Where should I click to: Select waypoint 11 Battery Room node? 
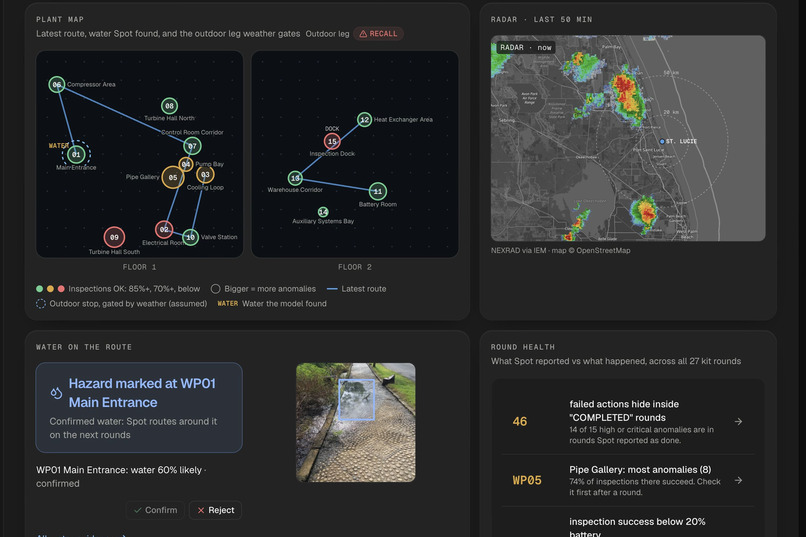coord(378,191)
